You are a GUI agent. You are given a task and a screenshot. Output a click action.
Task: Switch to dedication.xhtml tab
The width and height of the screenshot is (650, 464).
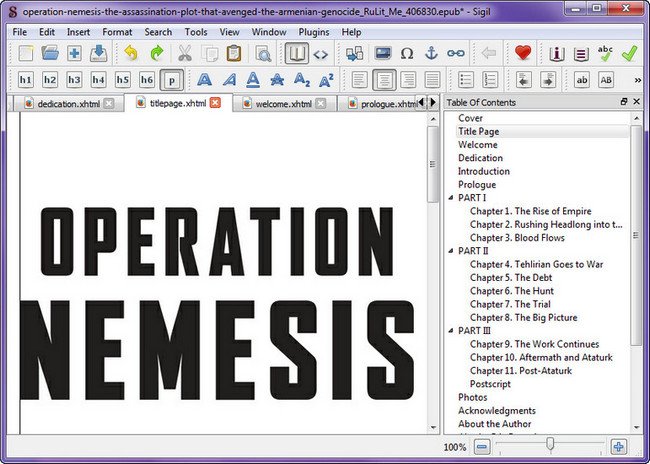[x=68, y=104]
